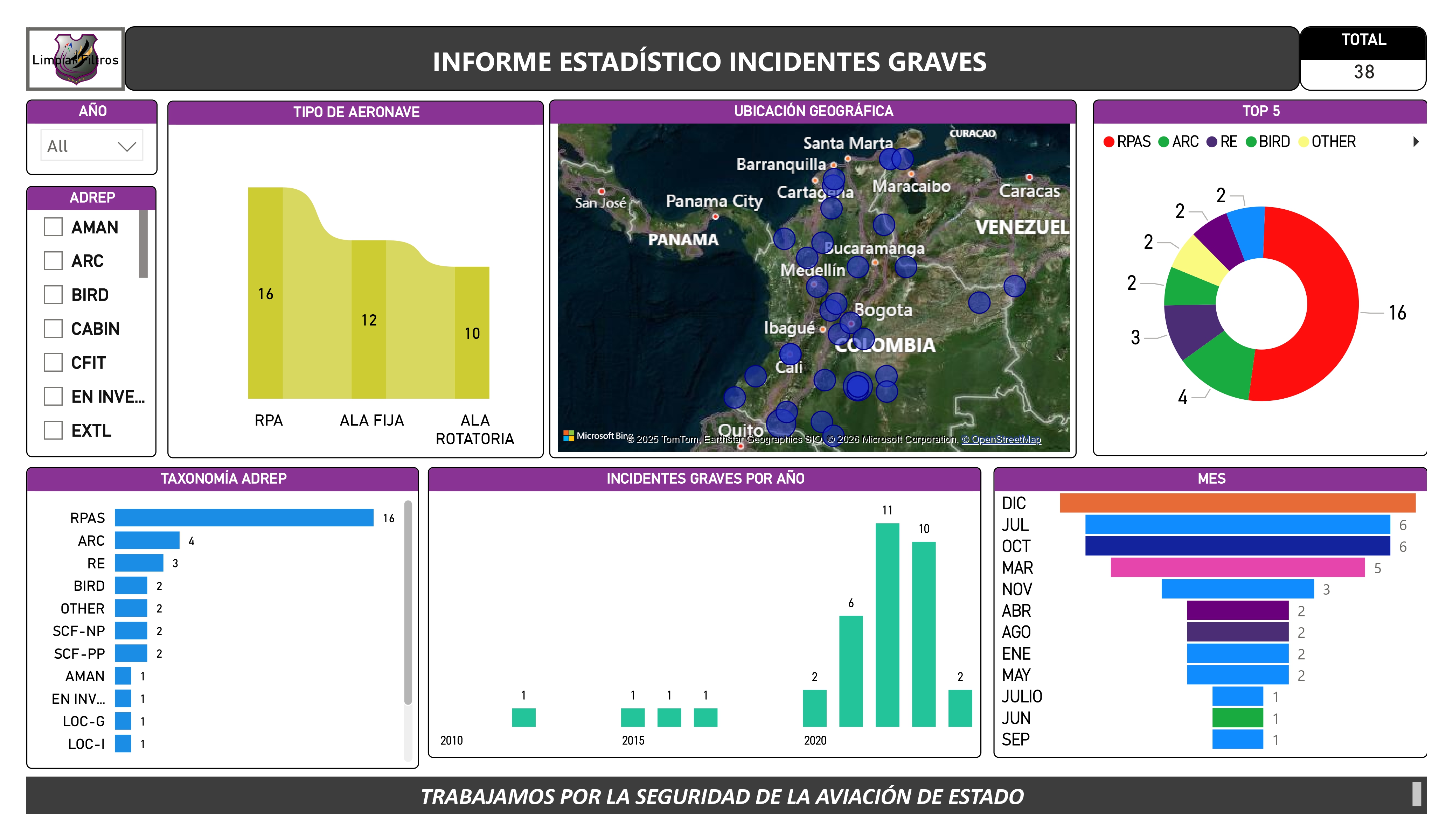
Task: Click the Microsoft Bing logo on map
Action: point(597,436)
